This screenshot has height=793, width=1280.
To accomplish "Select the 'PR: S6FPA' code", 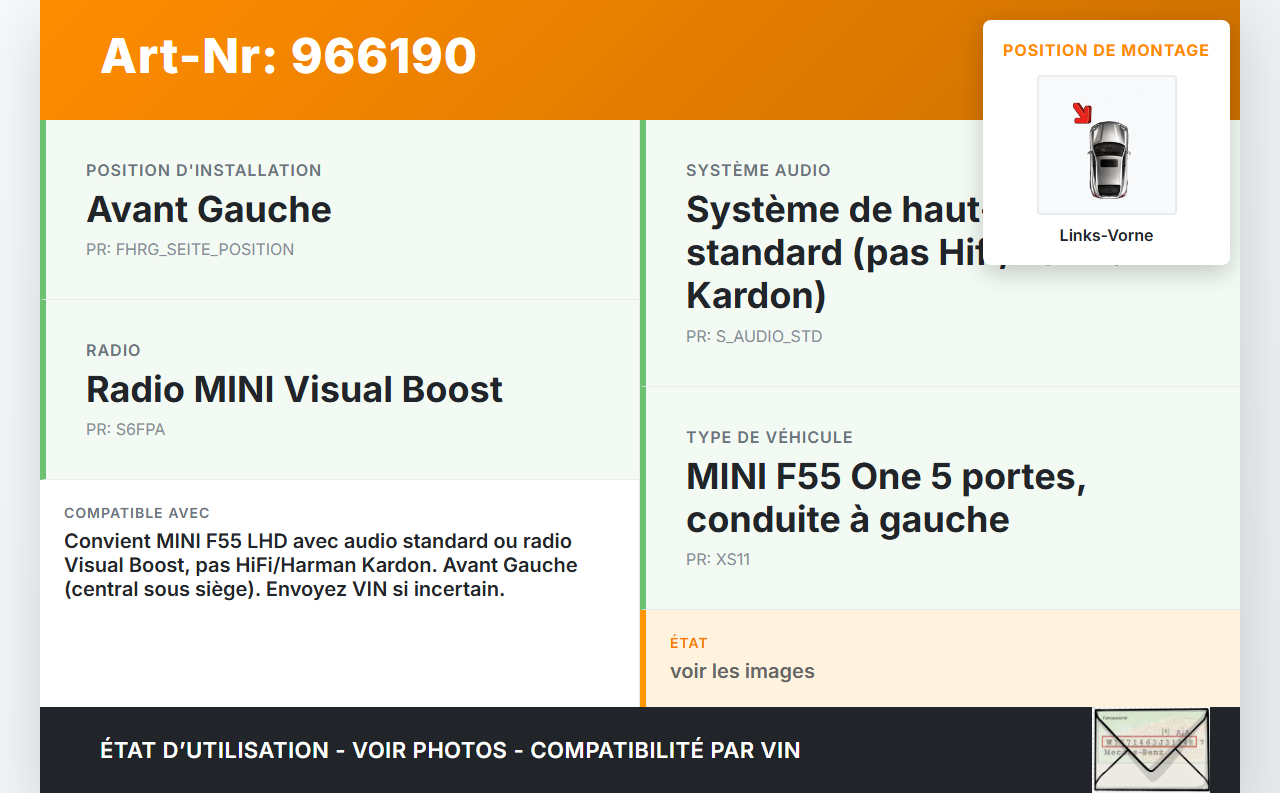I will 126,430.
